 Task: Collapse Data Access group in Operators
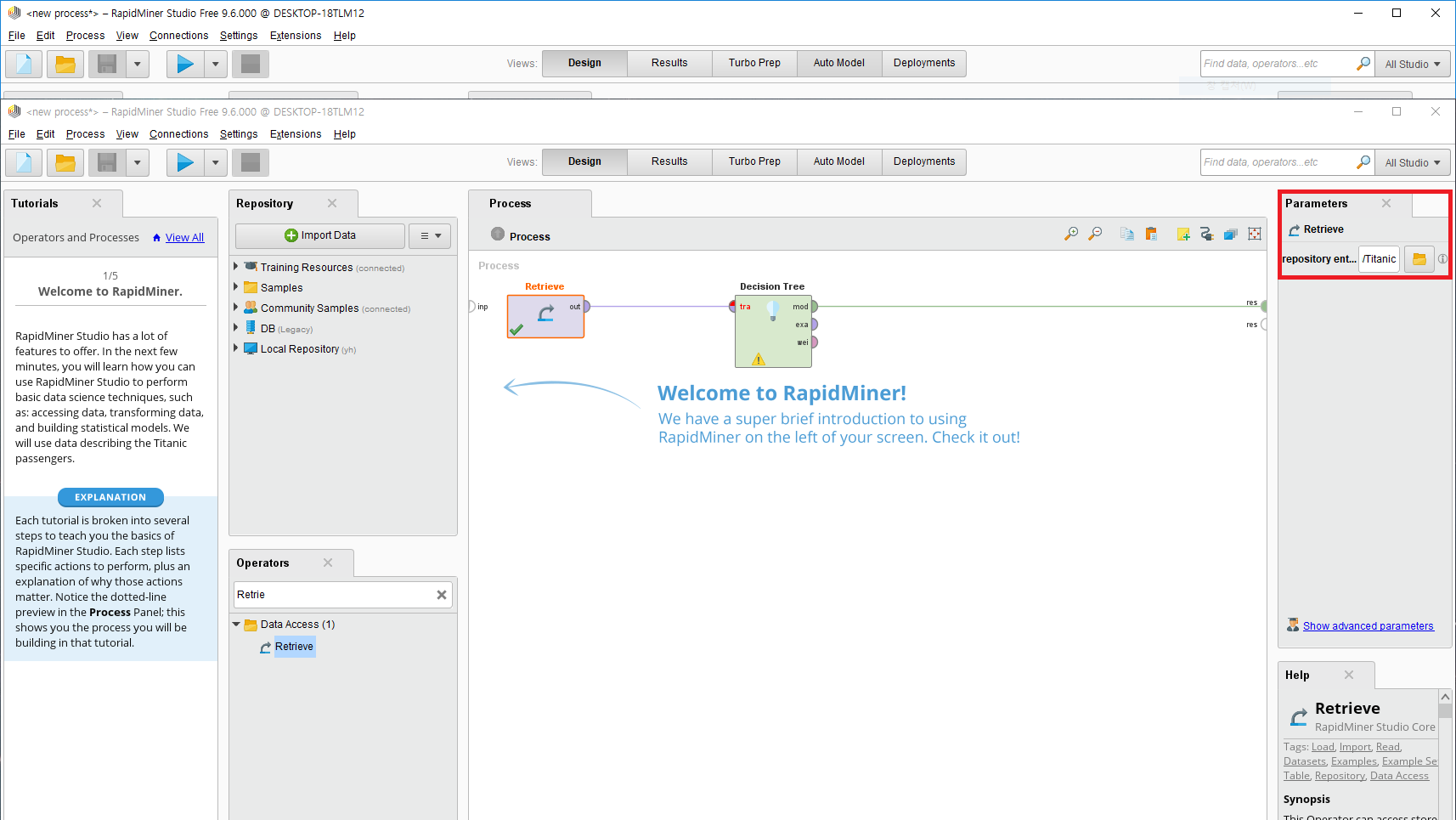[236, 624]
